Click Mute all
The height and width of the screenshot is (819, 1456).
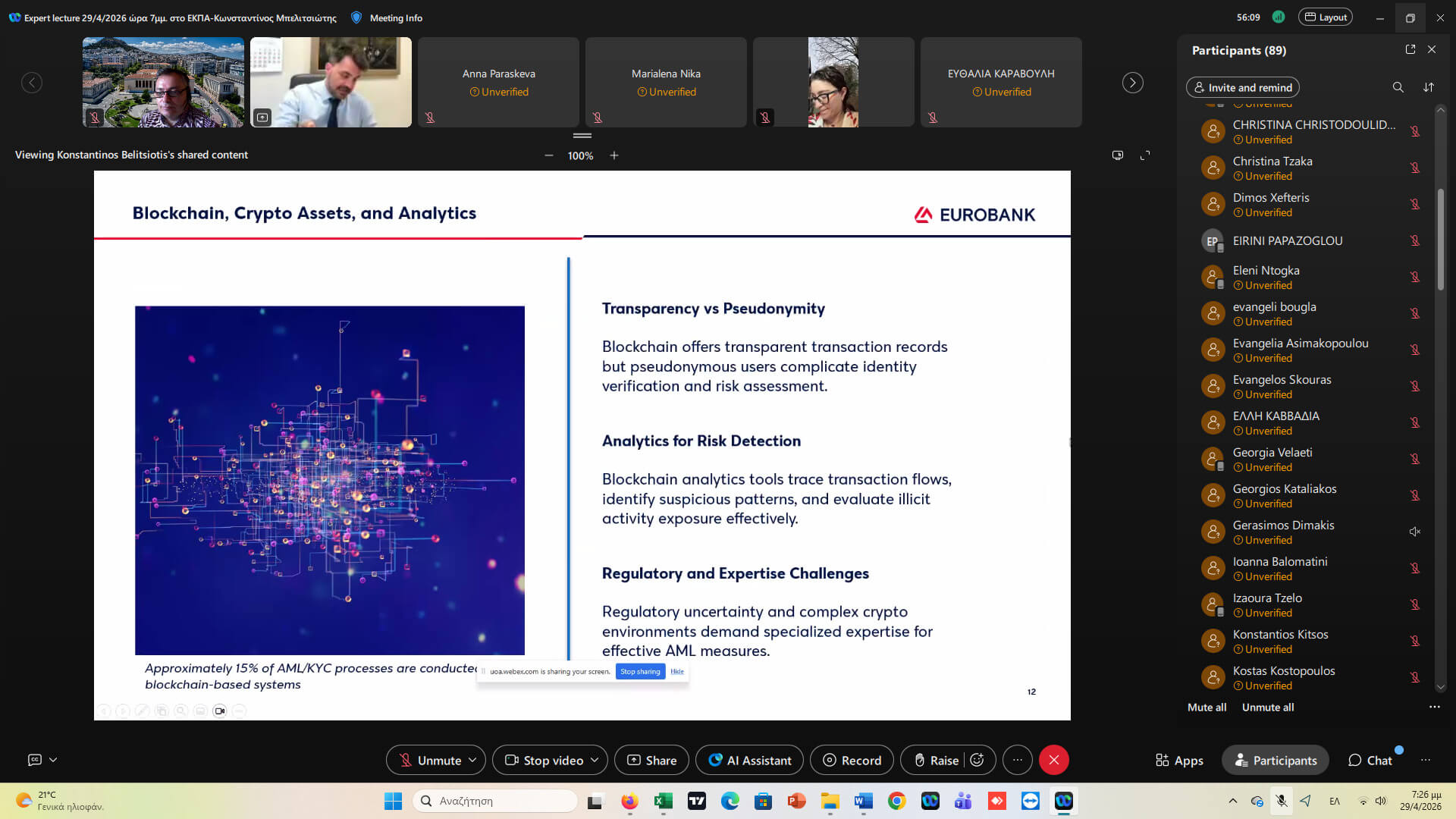(1207, 707)
